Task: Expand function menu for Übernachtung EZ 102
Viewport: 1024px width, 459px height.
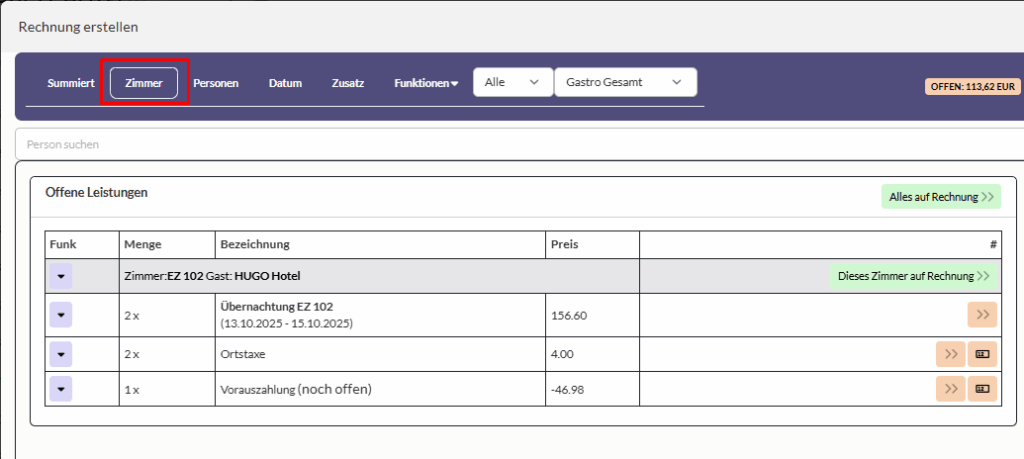Action: [61, 315]
